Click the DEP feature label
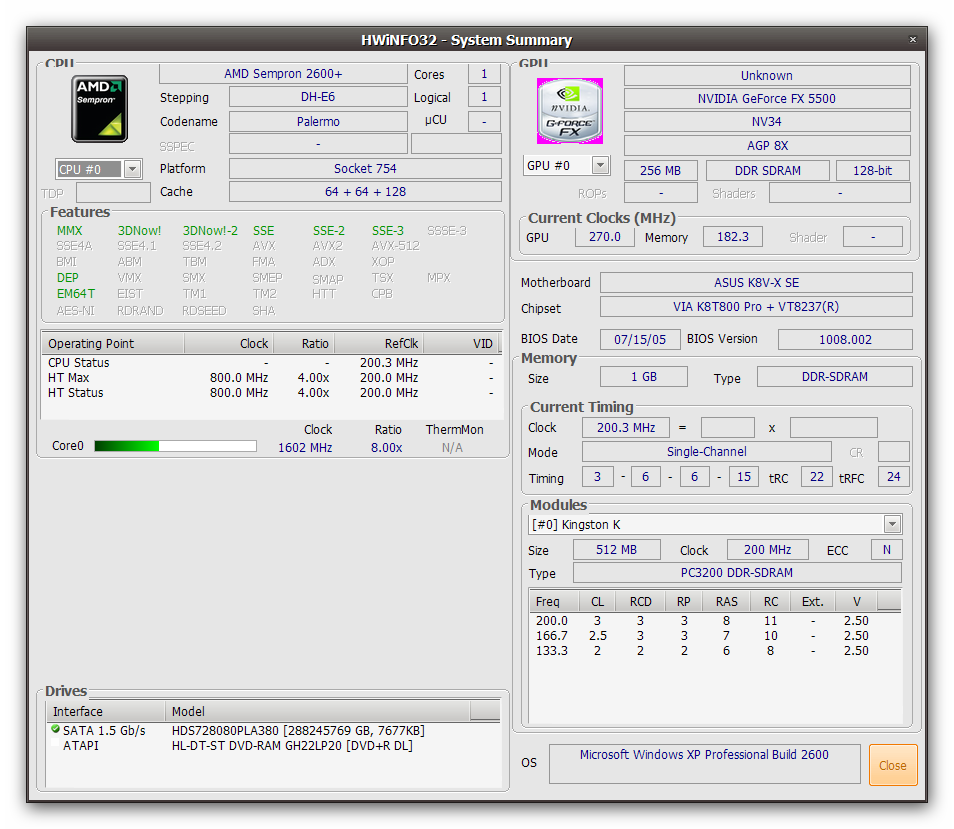Screen dimensions: 954x829 click(68, 278)
